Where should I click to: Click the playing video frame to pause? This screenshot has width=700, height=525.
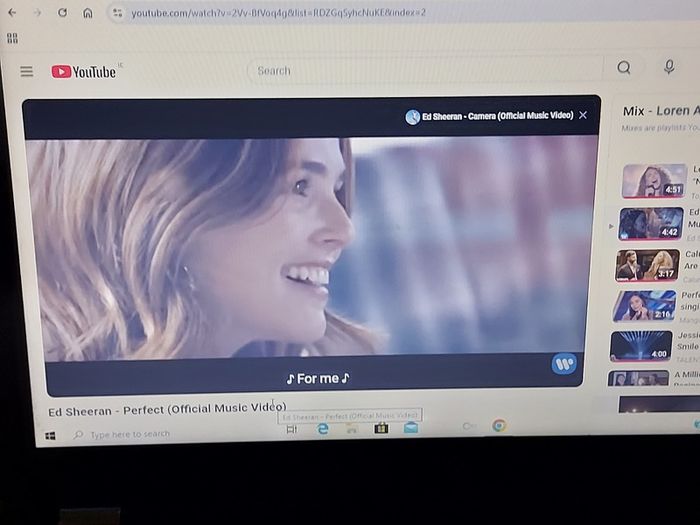pyautogui.click(x=312, y=248)
